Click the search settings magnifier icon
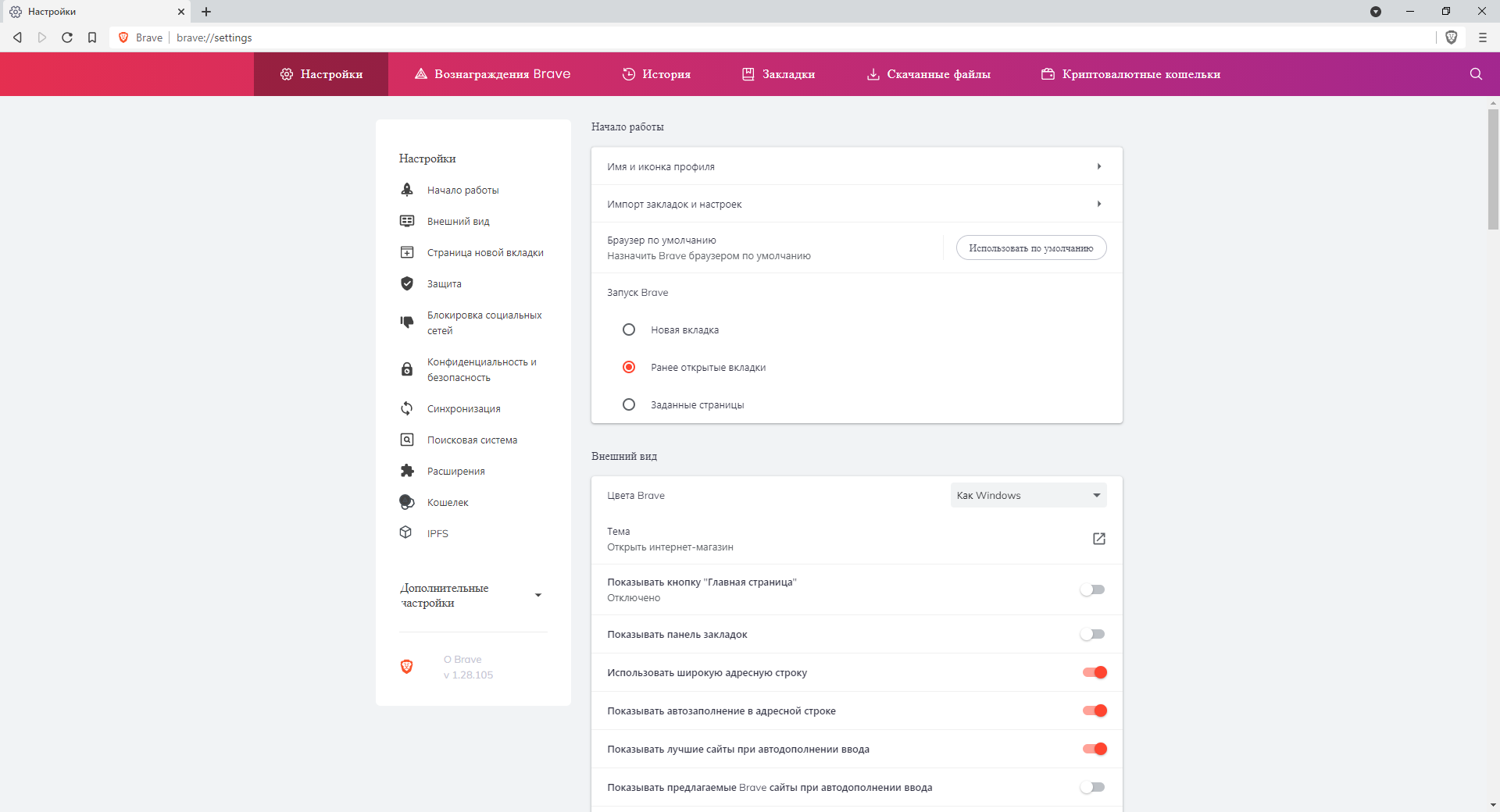This screenshot has height=812, width=1500. pos(1476,74)
